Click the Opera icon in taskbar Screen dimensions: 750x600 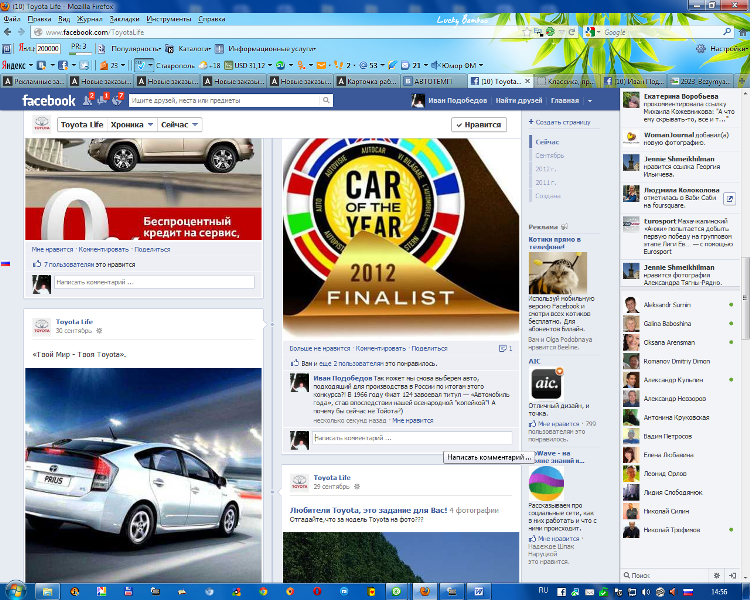tap(317, 591)
